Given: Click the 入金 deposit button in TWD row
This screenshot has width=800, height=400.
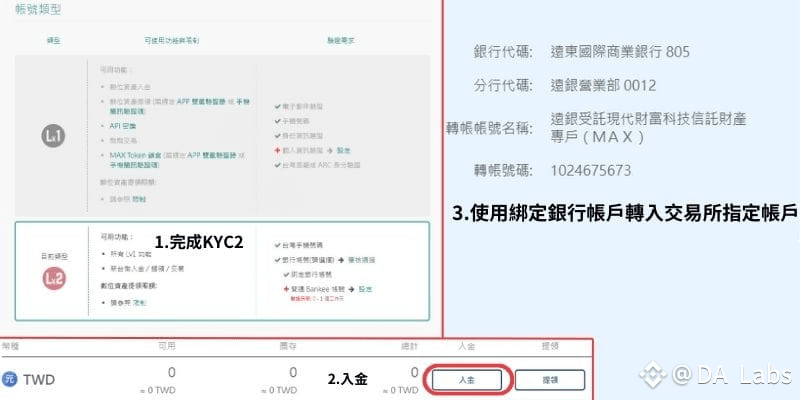Looking at the screenshot, I should [x=467, y=380].
